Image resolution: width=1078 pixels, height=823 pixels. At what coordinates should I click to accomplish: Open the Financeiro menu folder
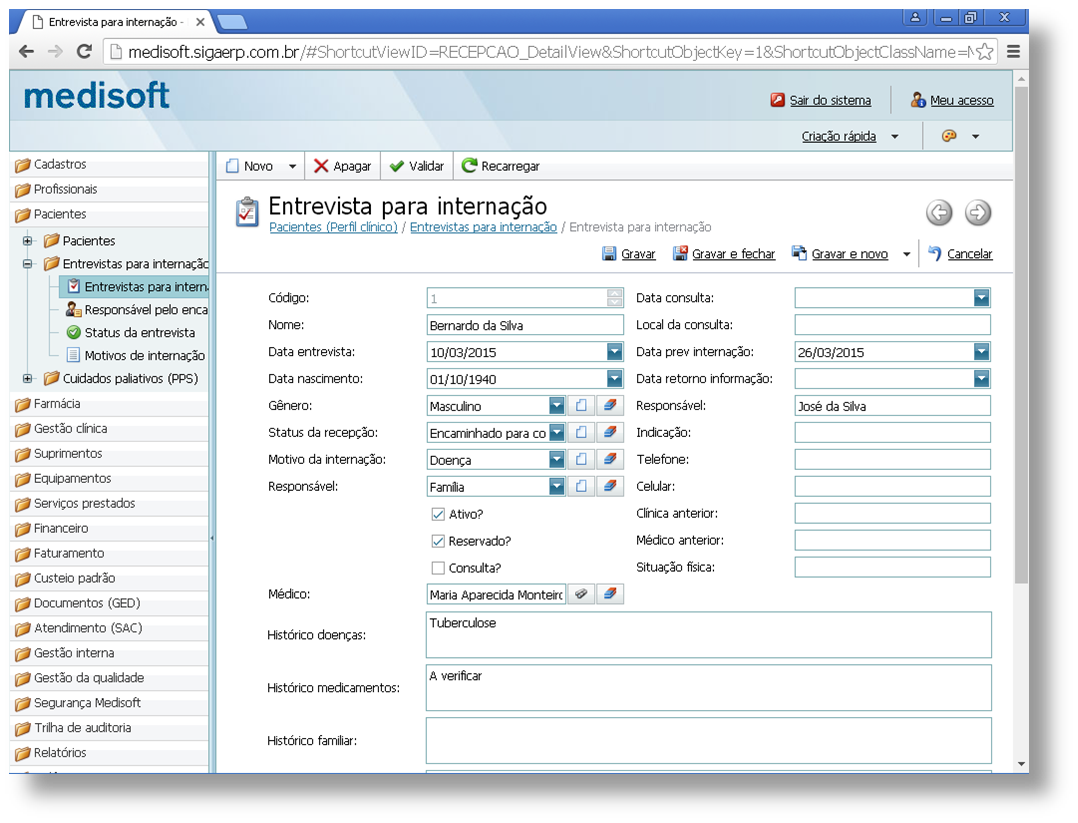pos(109,528)
